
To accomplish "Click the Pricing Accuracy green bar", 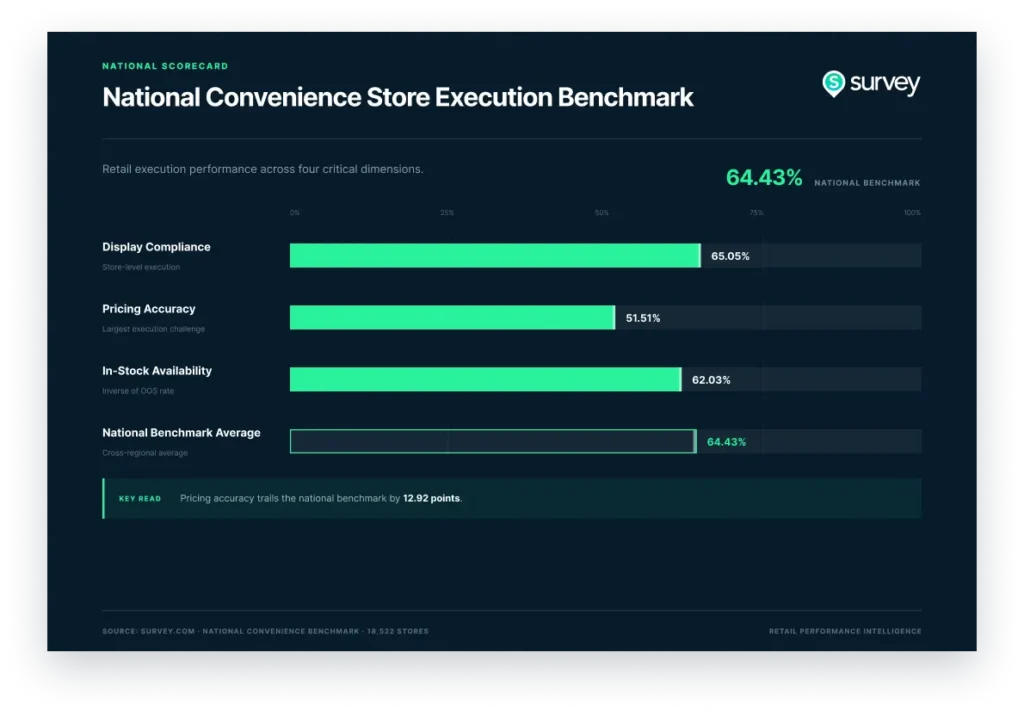I will pos(453,317).
